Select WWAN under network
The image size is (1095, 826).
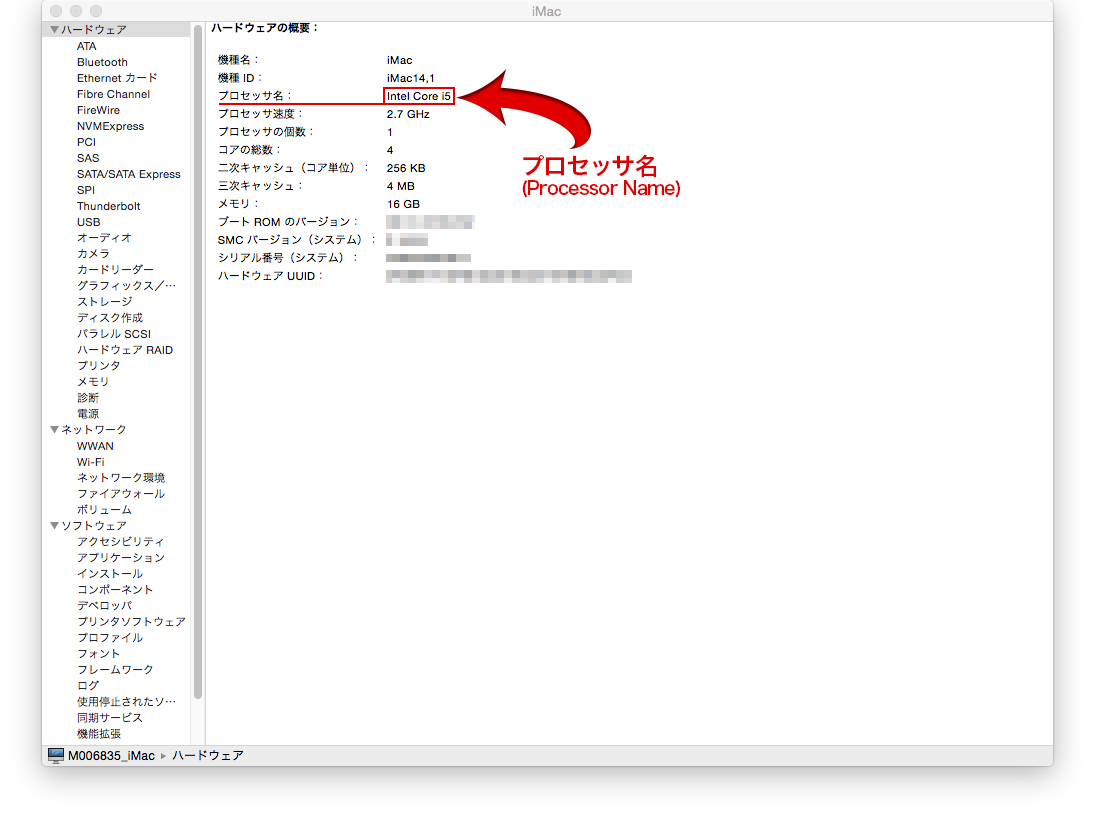pos(95,445)
